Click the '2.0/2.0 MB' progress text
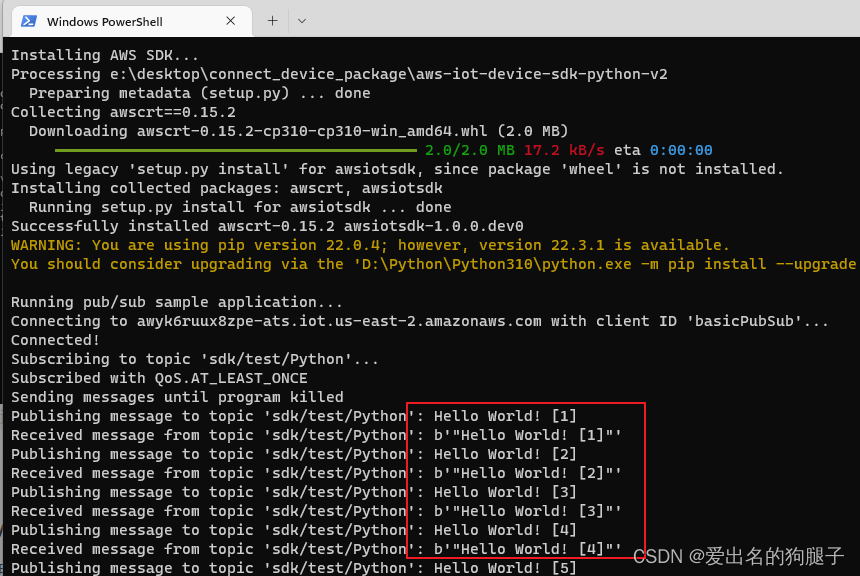This screenshot has width=860, height=576. (469, 150)
